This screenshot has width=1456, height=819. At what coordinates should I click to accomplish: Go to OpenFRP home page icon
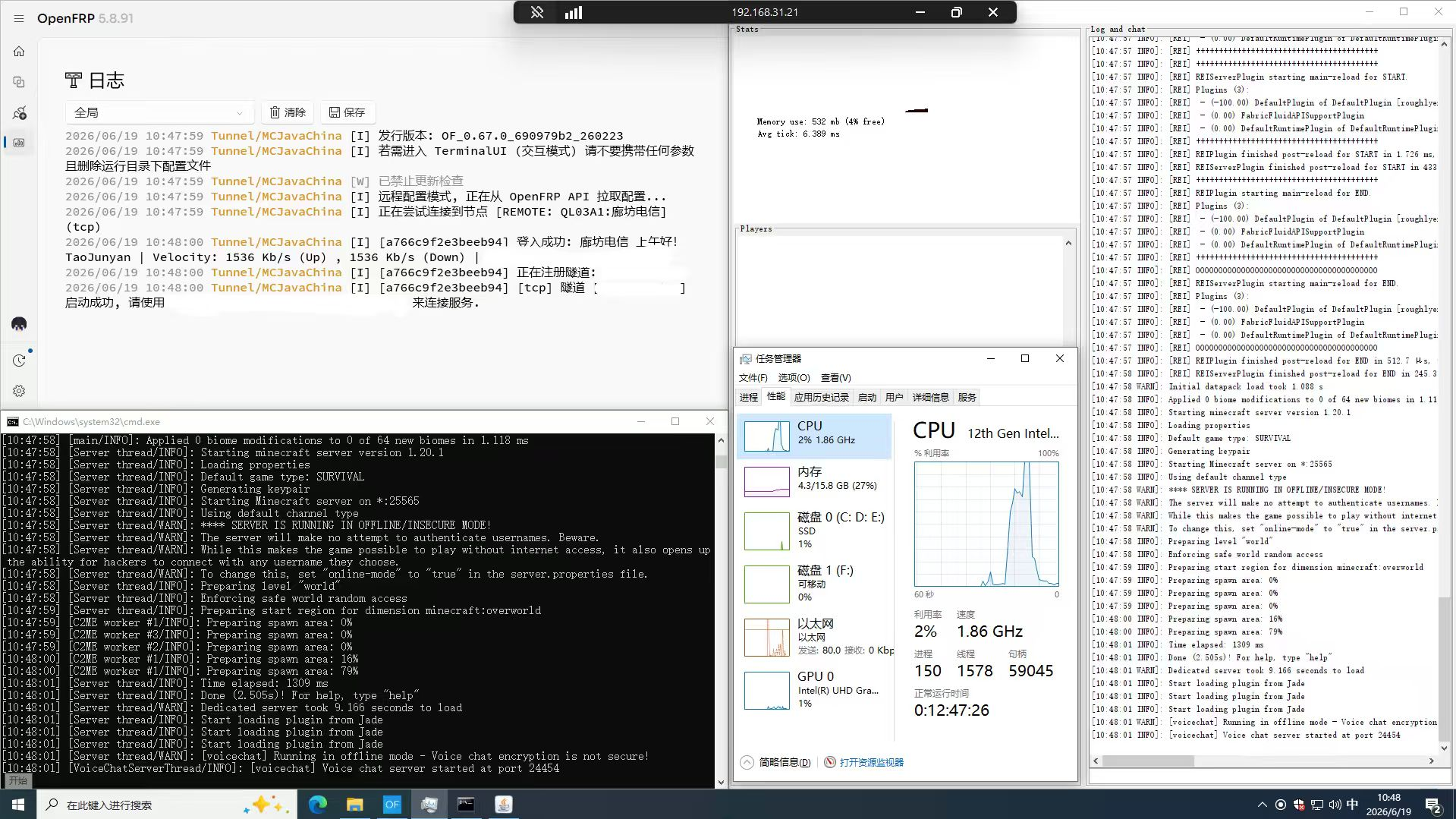click(x=19, y=52)
